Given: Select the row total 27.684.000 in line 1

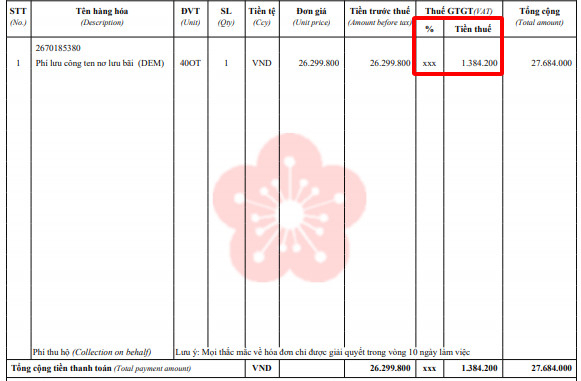Looking at the screenshot, I should (x=551, y=63).
